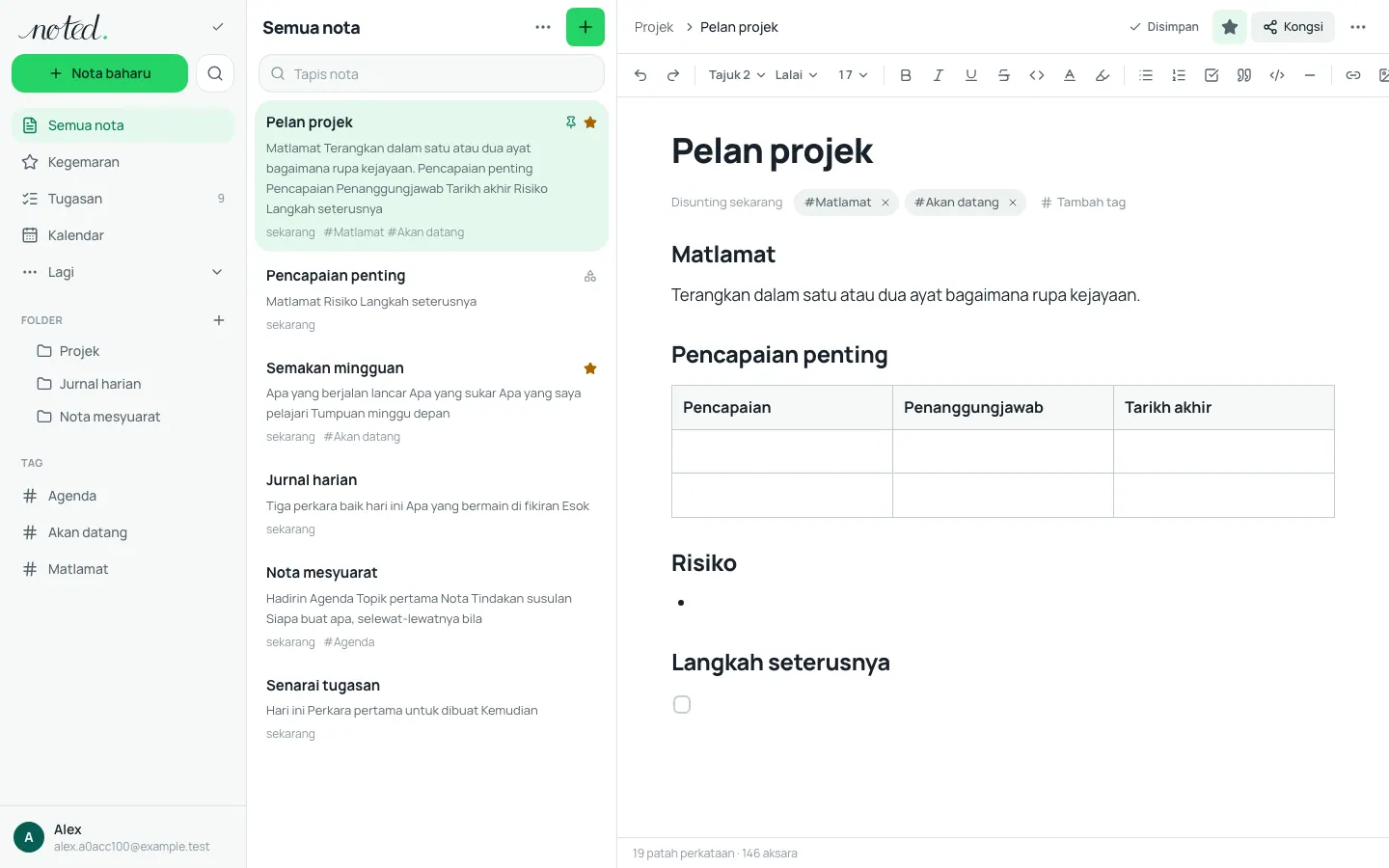Click the shared icon on Pencapaian penting card
This screenshot has height=868, width=1389.
coord(590,276)
